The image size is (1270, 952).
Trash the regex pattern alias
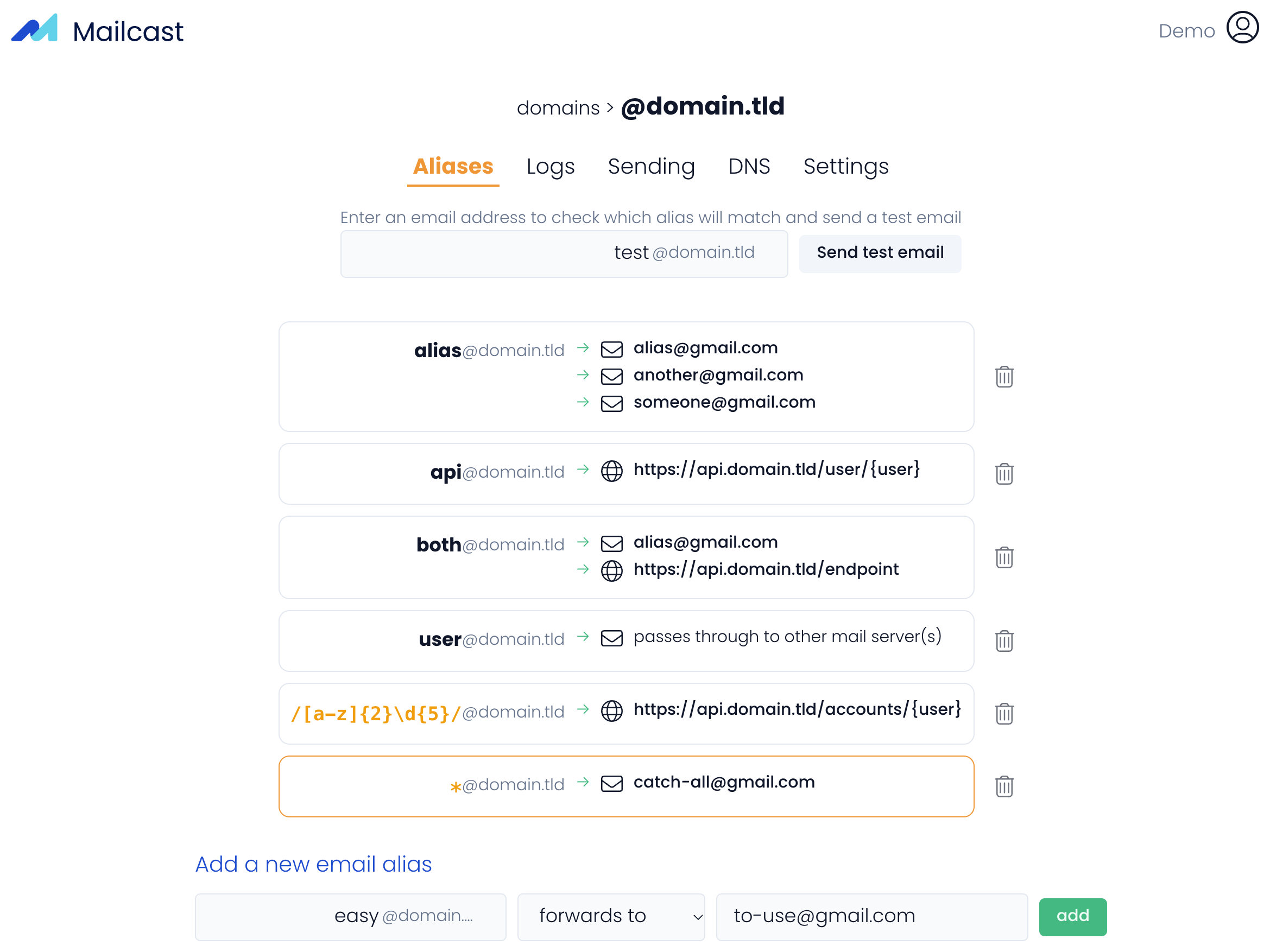(x=1003, y=714)
